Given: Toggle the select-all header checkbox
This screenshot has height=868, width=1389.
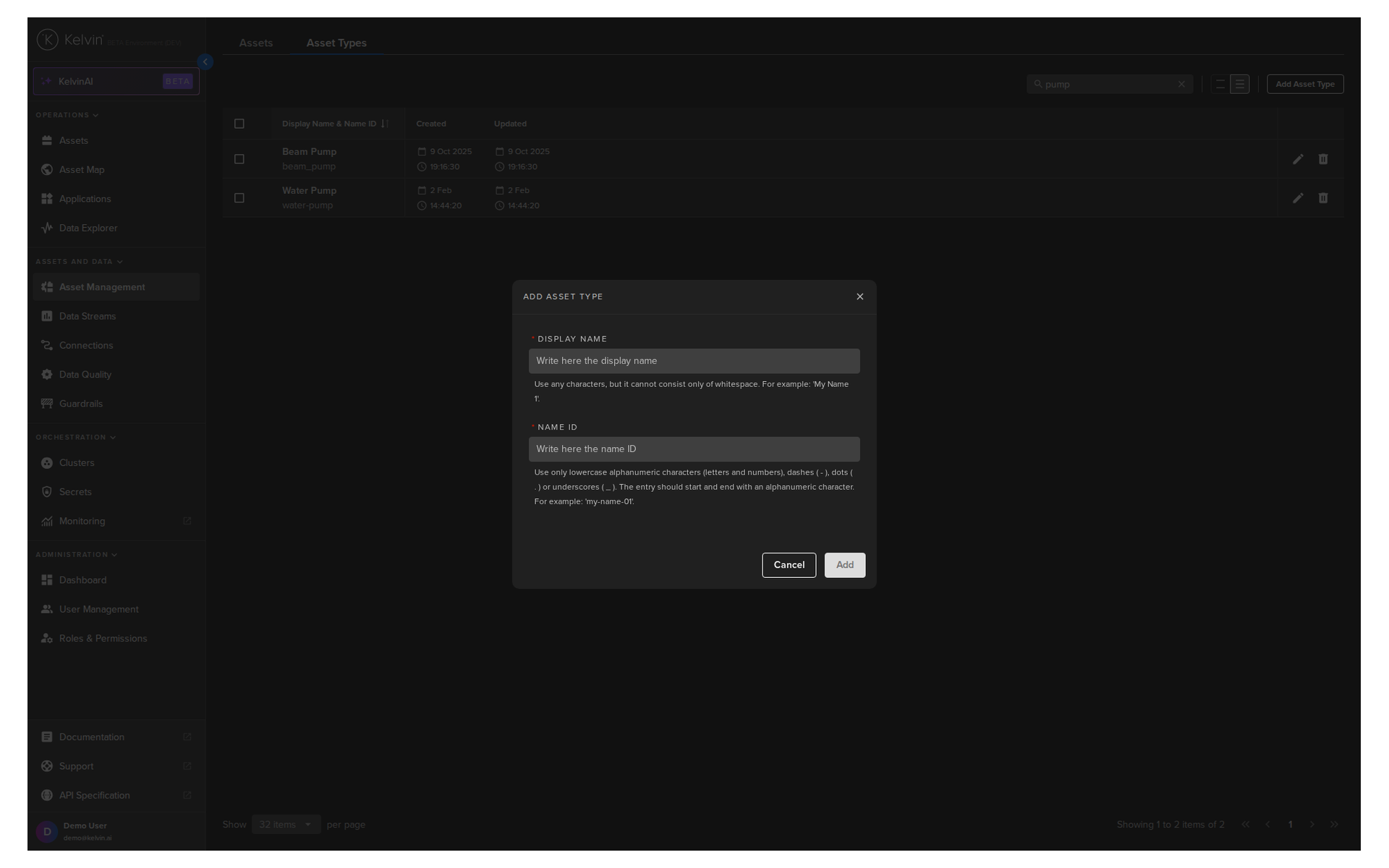Looking at the screenshot, I should tap(239, 124).
